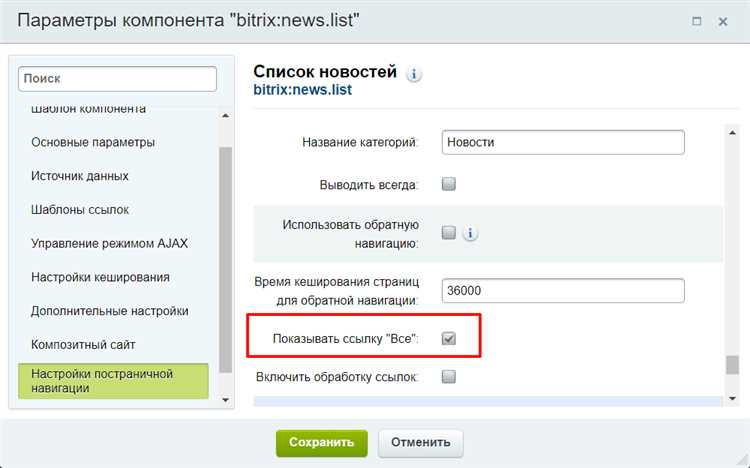Screen dimensions: 750x468
Task: Focus the Поиск search field
Action: pyautogui.click(x=117, y=78)
